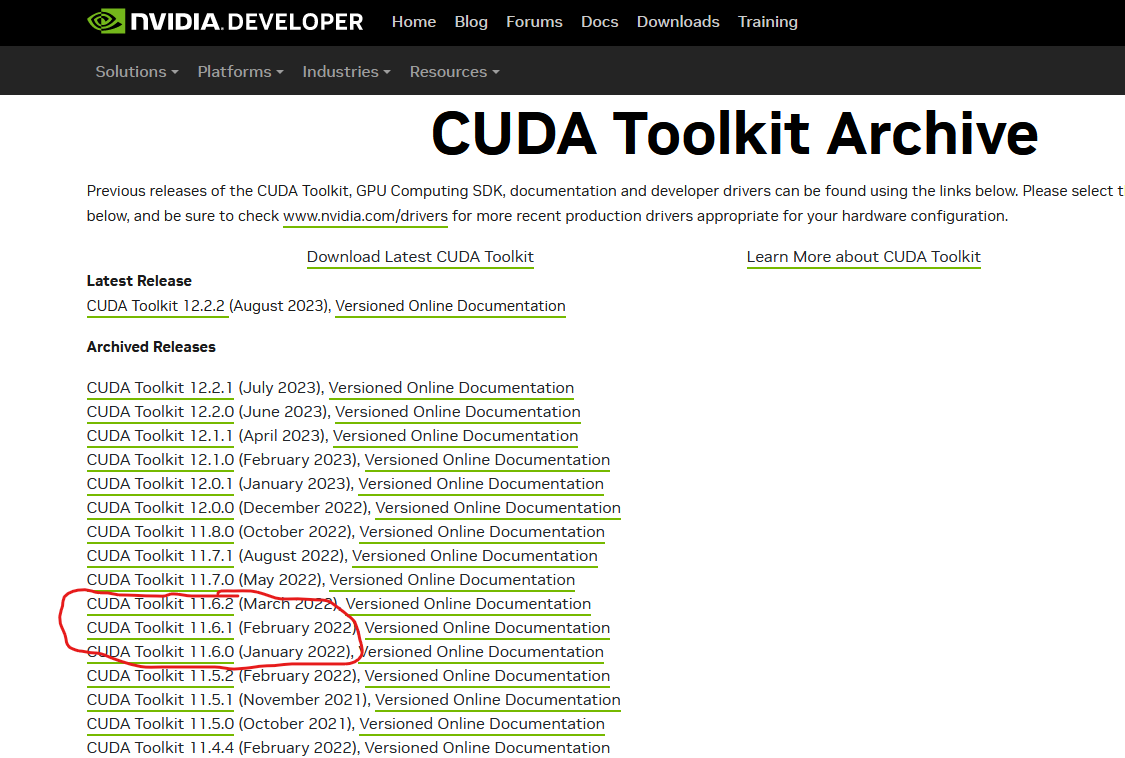Open documentation for CUDA 11.5.1 November 2021
Screen dimensions: 1125x758
pos(498,701)
